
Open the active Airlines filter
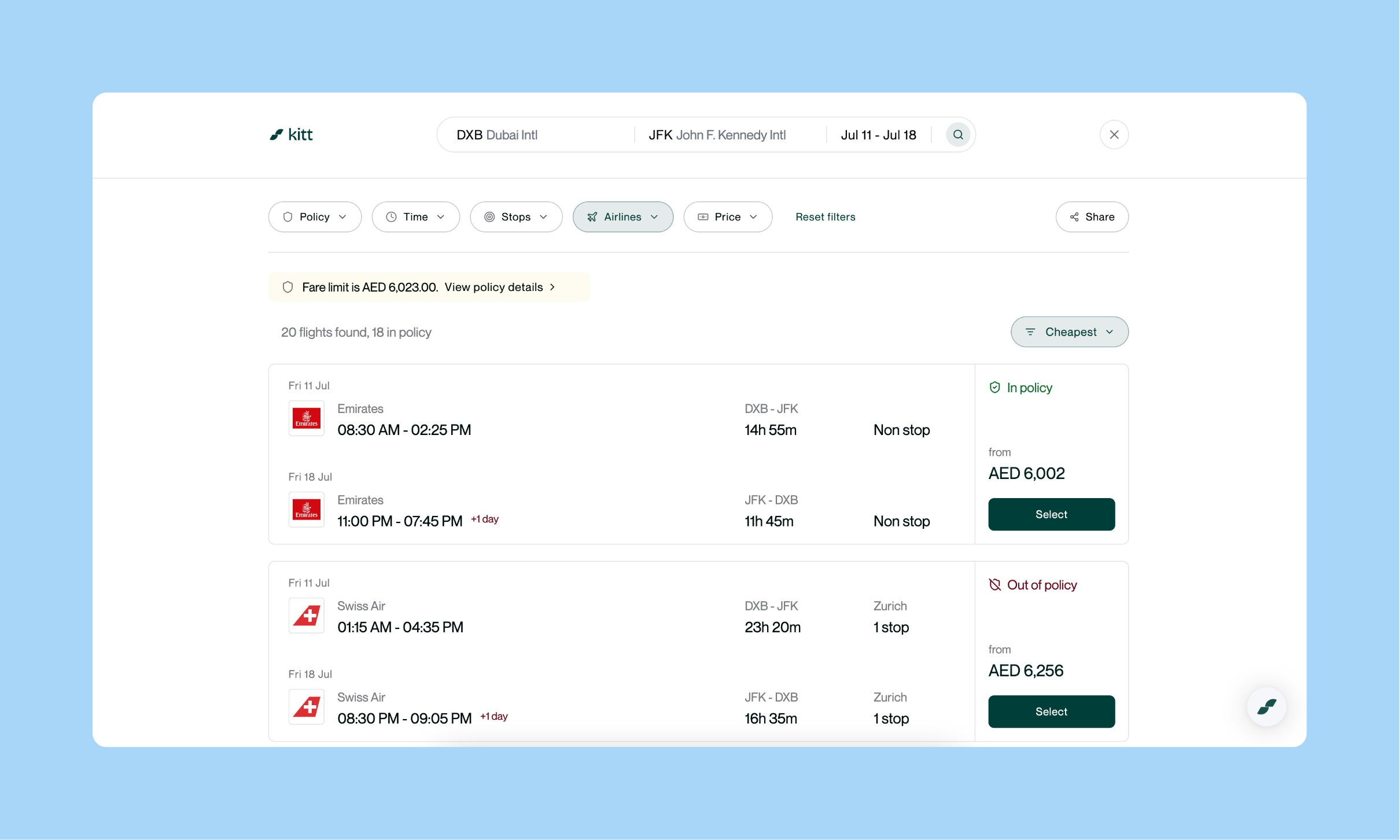point(622,217)
